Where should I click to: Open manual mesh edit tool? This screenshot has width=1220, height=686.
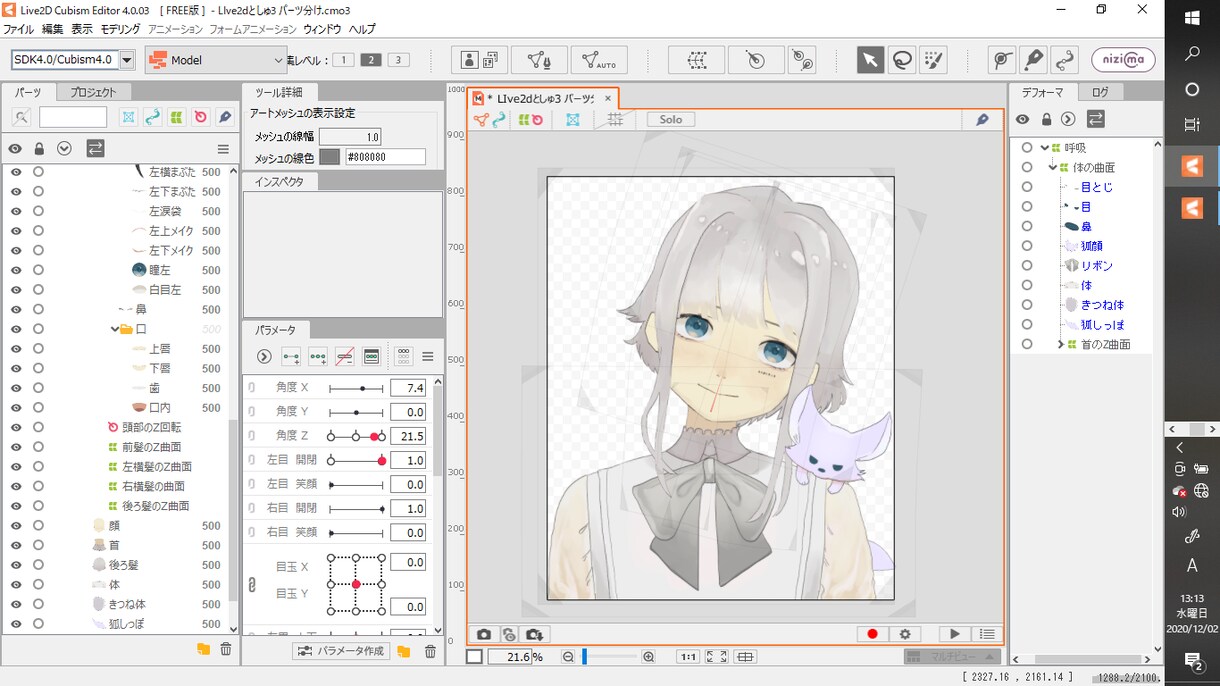539,60
